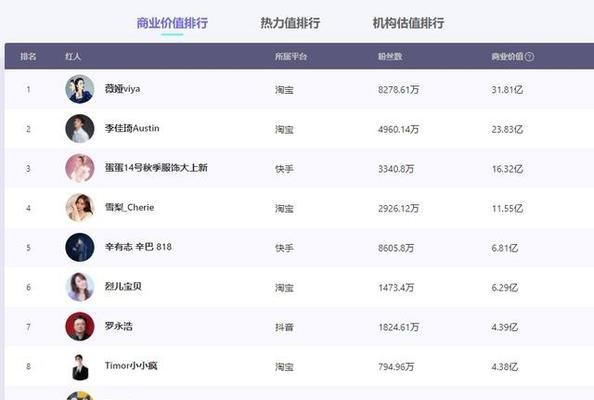Image resolution: width=594 pixels, height=400 pixels.
Task: Click commercial value 31.81亿
Action: click(507, 90)
